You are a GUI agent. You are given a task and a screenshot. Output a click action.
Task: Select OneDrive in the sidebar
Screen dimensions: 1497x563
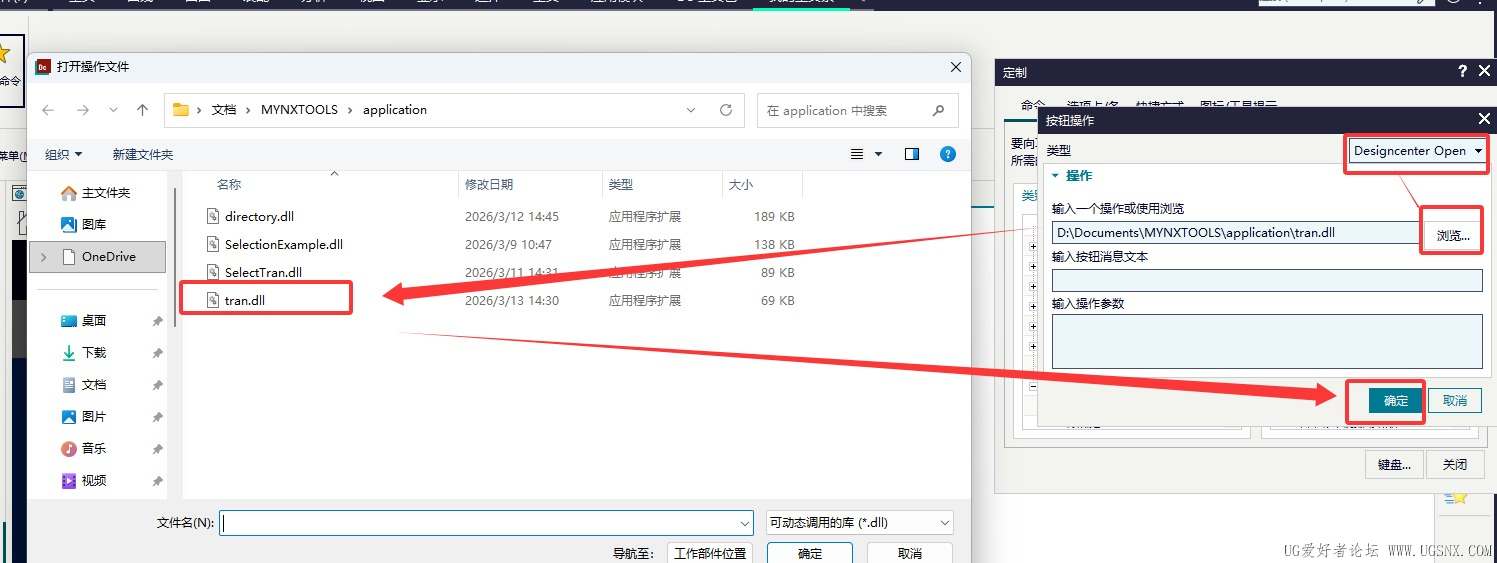[99, 256]
